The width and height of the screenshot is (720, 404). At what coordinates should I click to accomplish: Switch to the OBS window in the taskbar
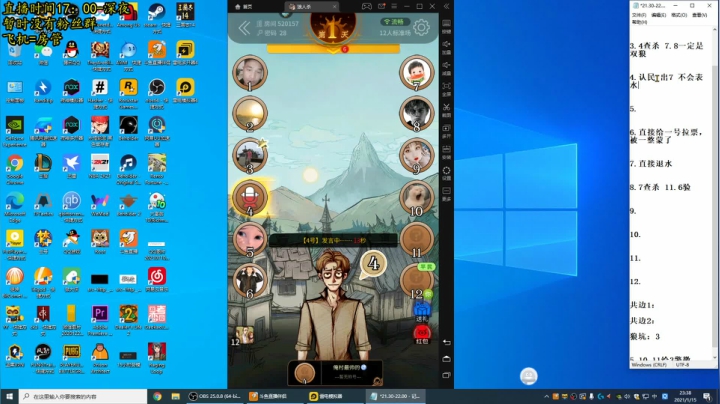(x=215, y=396)
